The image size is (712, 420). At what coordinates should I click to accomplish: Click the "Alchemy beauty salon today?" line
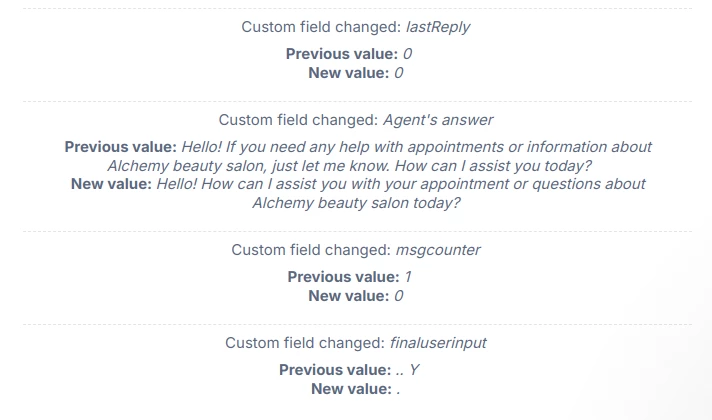[x=356, y=202]
